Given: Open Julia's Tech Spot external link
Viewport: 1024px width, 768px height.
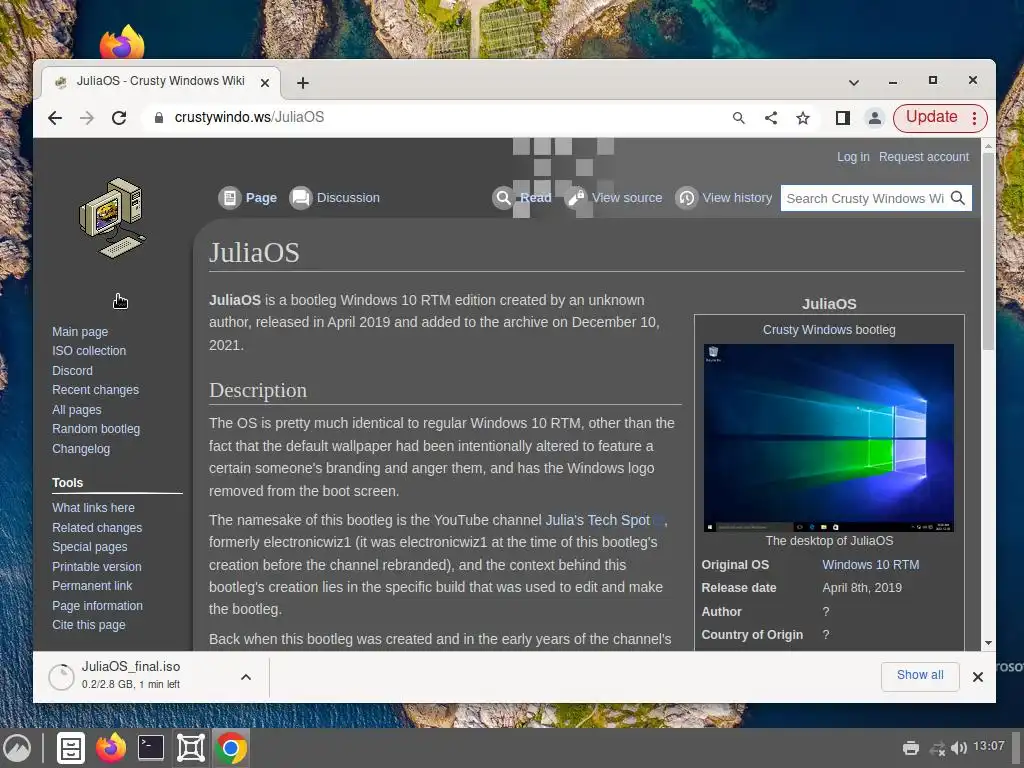Looking at the screenshot, I should (x=598, y=520).
